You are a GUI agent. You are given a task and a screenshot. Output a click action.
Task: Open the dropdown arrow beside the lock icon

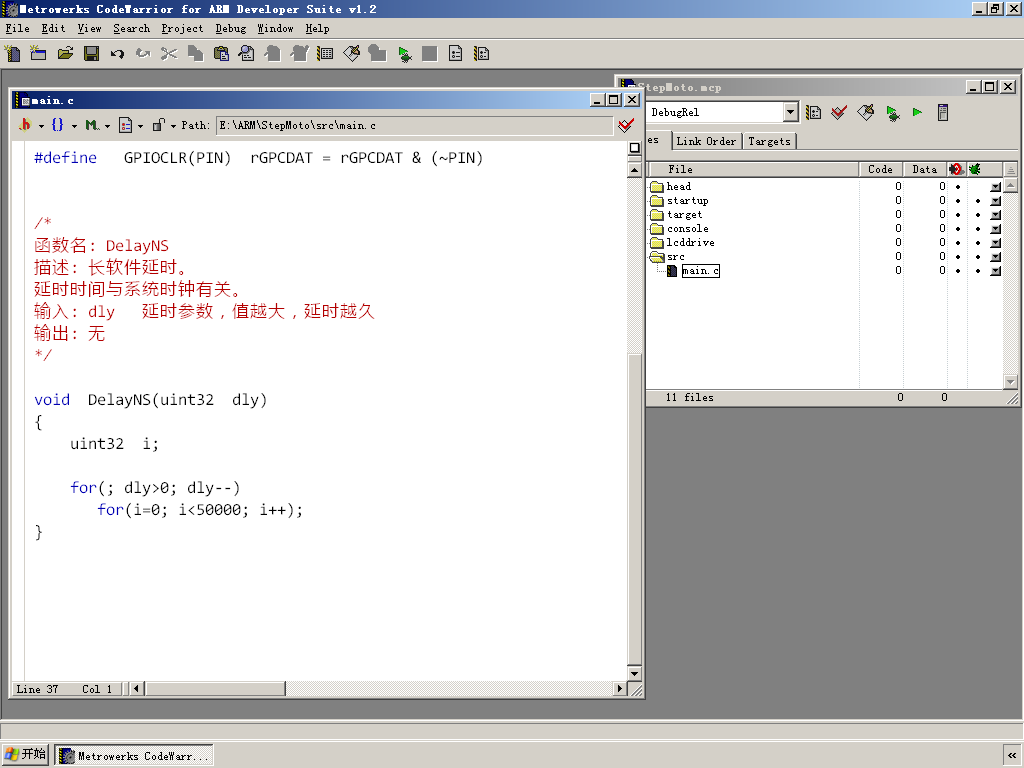[x=173, y=125]
